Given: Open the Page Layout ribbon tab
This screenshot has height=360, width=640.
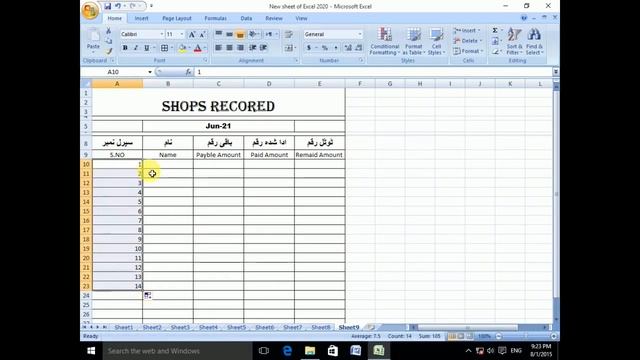Looking at the screenshot, I should click(176, 18).
